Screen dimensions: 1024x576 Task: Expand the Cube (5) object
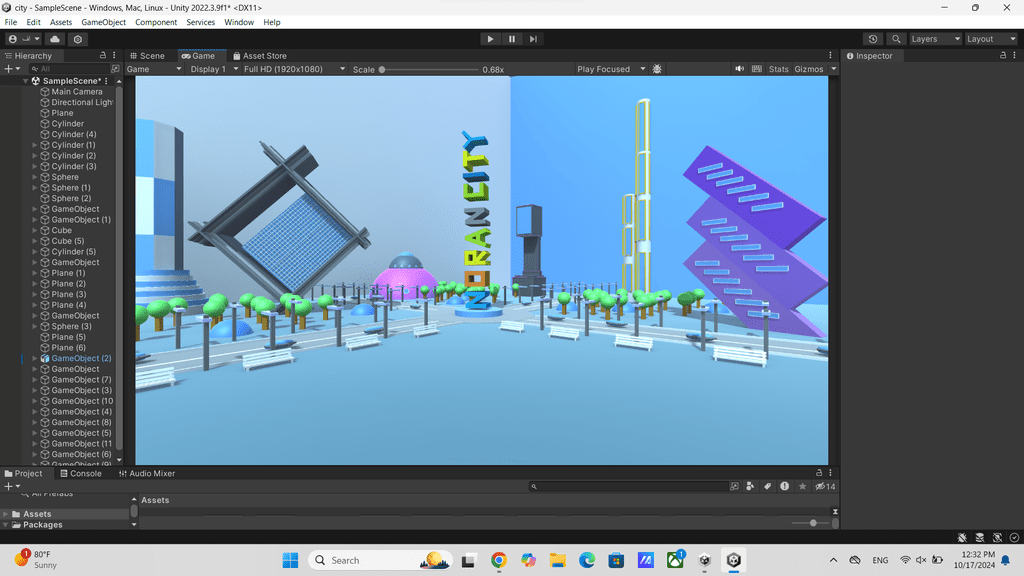point(35,241)
